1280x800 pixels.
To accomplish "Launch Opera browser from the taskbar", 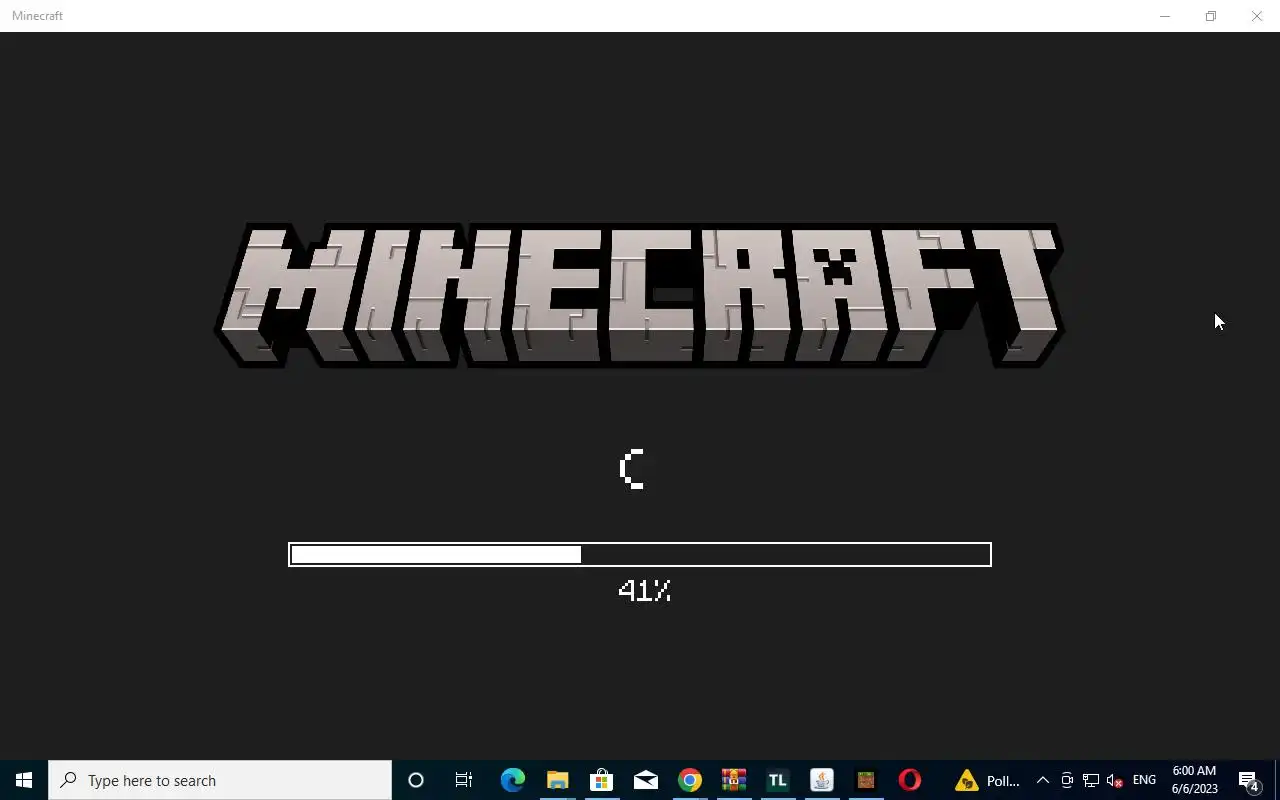I will 910,780.
